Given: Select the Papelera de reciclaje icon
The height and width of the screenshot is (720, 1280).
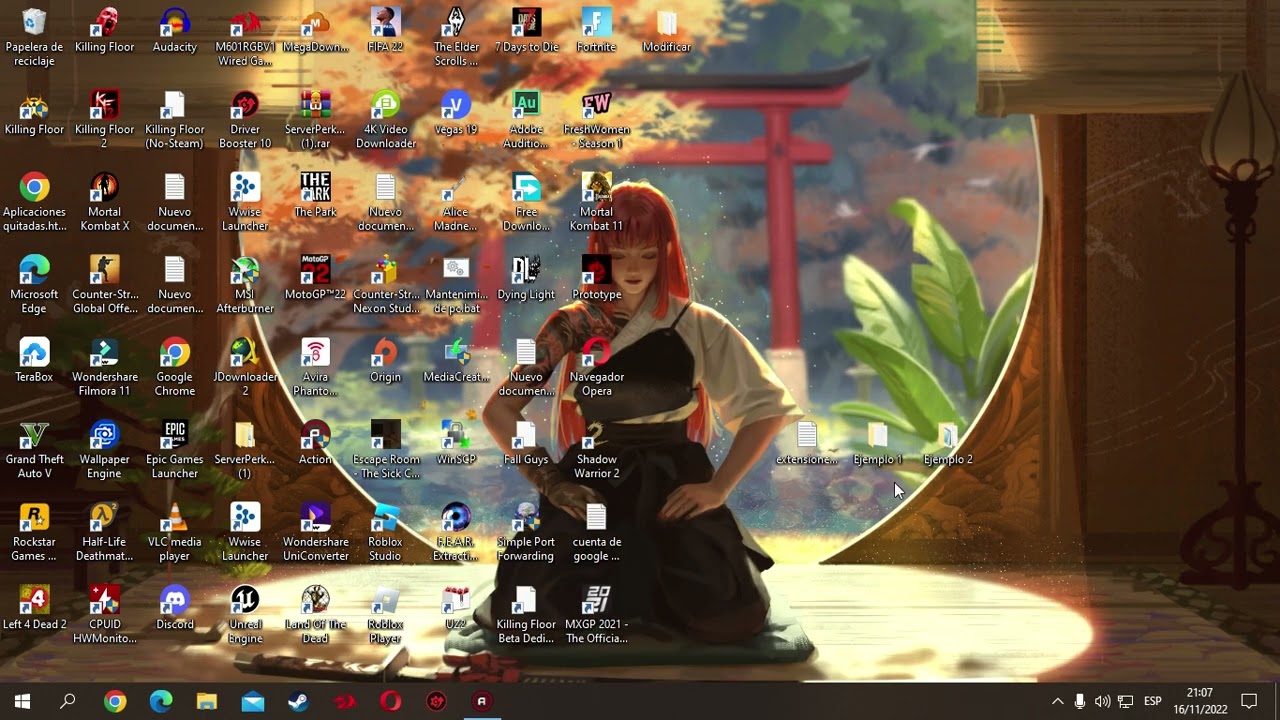Looking at the screenshot, I should click(x=34, y=38).
